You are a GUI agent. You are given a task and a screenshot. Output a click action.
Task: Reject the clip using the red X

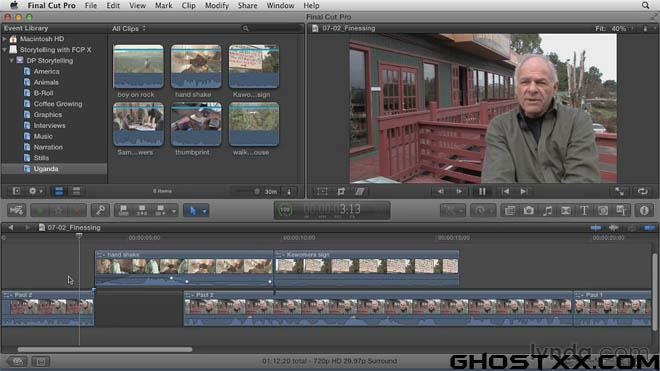(77, 210)
